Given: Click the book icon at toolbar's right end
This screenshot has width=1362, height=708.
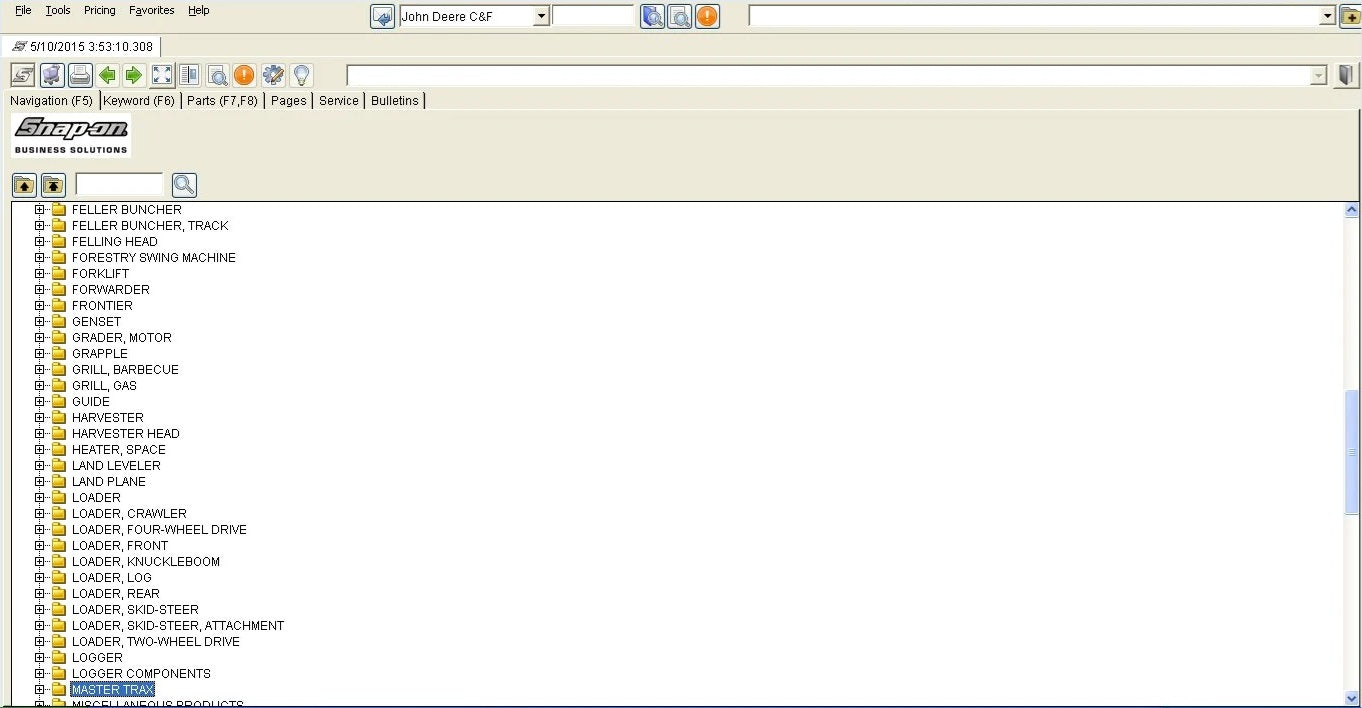Looking at the screenshot, I should [x=1346, y=75].
